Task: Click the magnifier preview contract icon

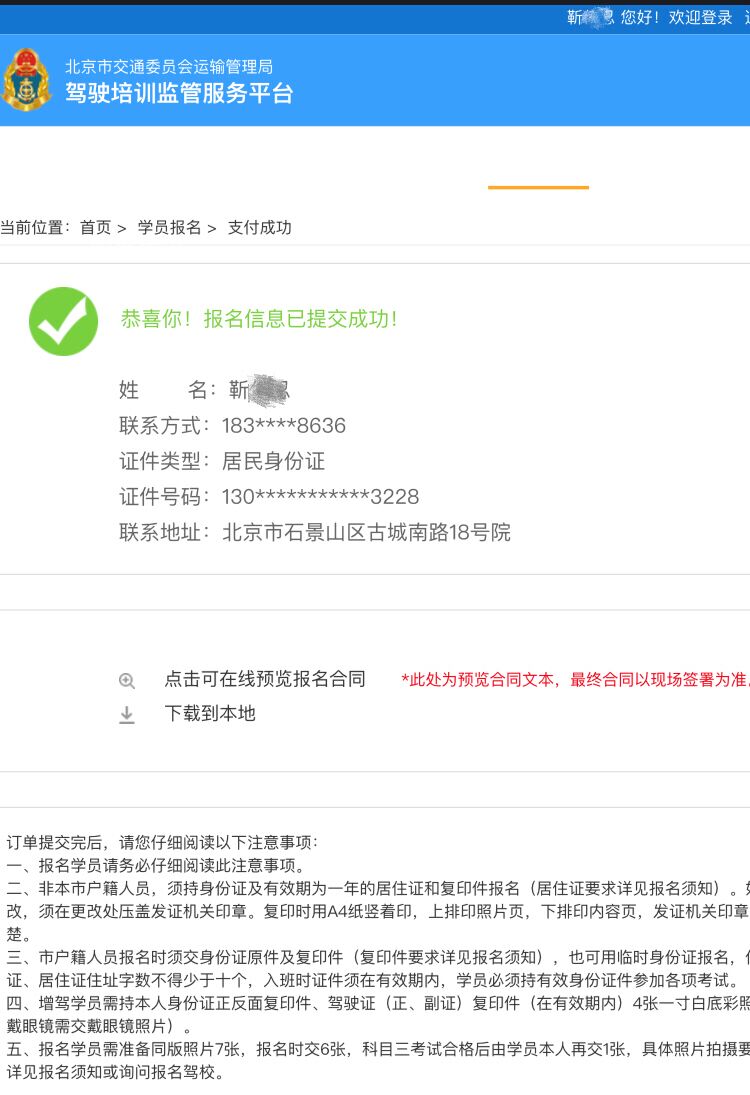Action: pos(126,681)
